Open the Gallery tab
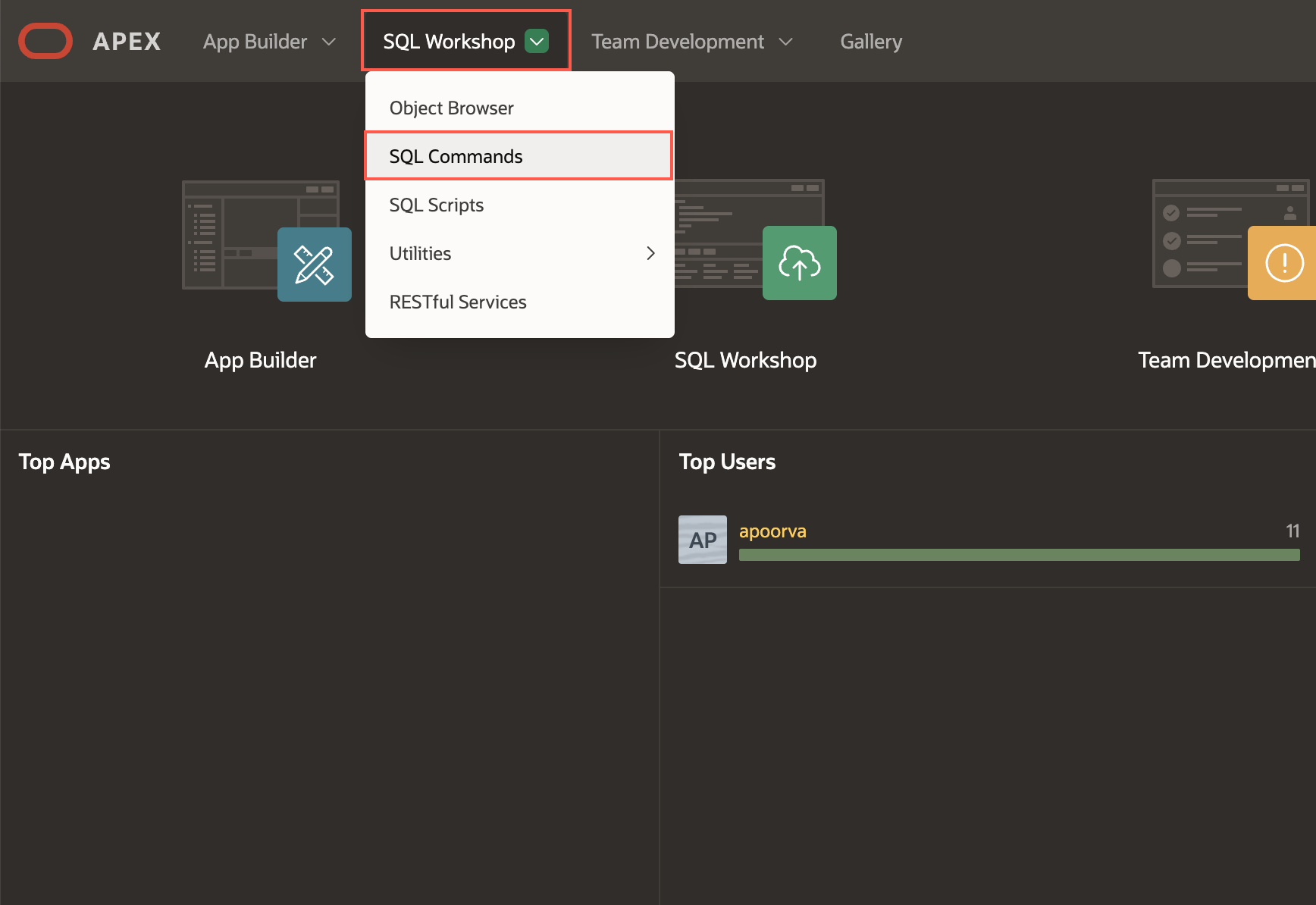This screenshot has width=1316, height=905. pos(871,42)
